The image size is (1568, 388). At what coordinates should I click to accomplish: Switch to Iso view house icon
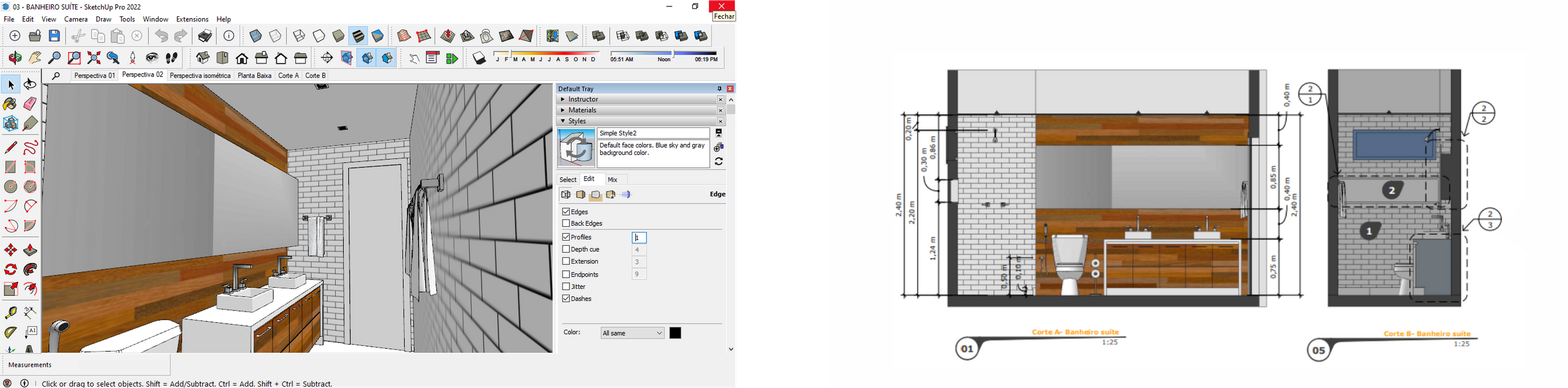tap(203, 58)
